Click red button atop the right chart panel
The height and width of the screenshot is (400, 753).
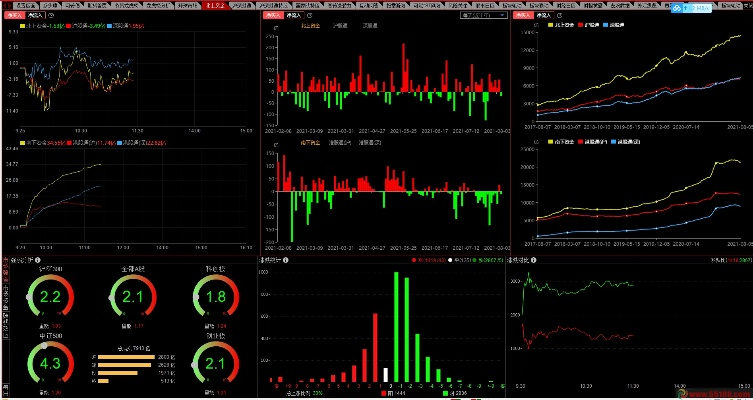521,17
